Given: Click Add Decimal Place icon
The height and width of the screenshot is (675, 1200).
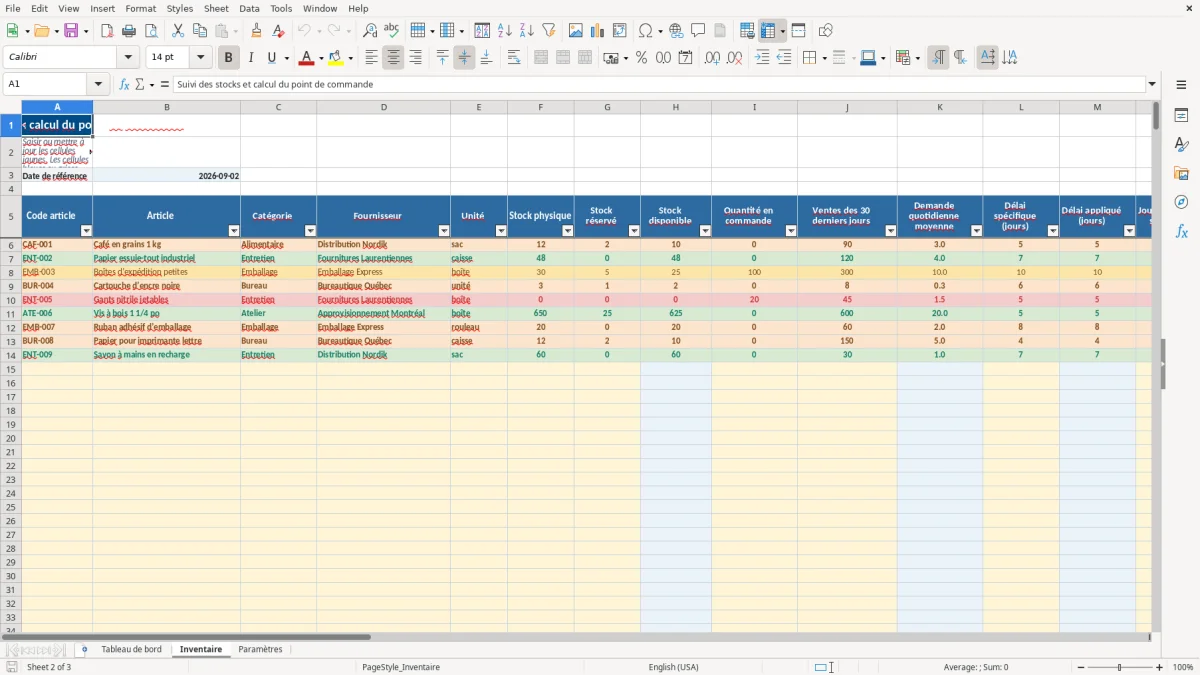Looking at the screenshot, I should (713, 58).
